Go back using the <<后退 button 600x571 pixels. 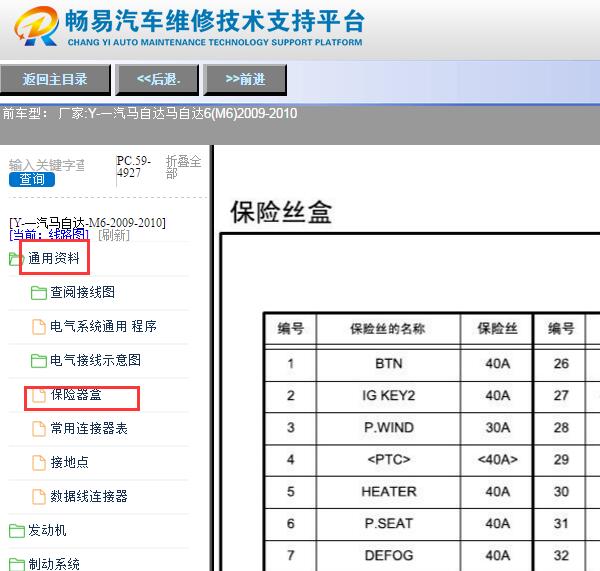click(x=157, y=80)
